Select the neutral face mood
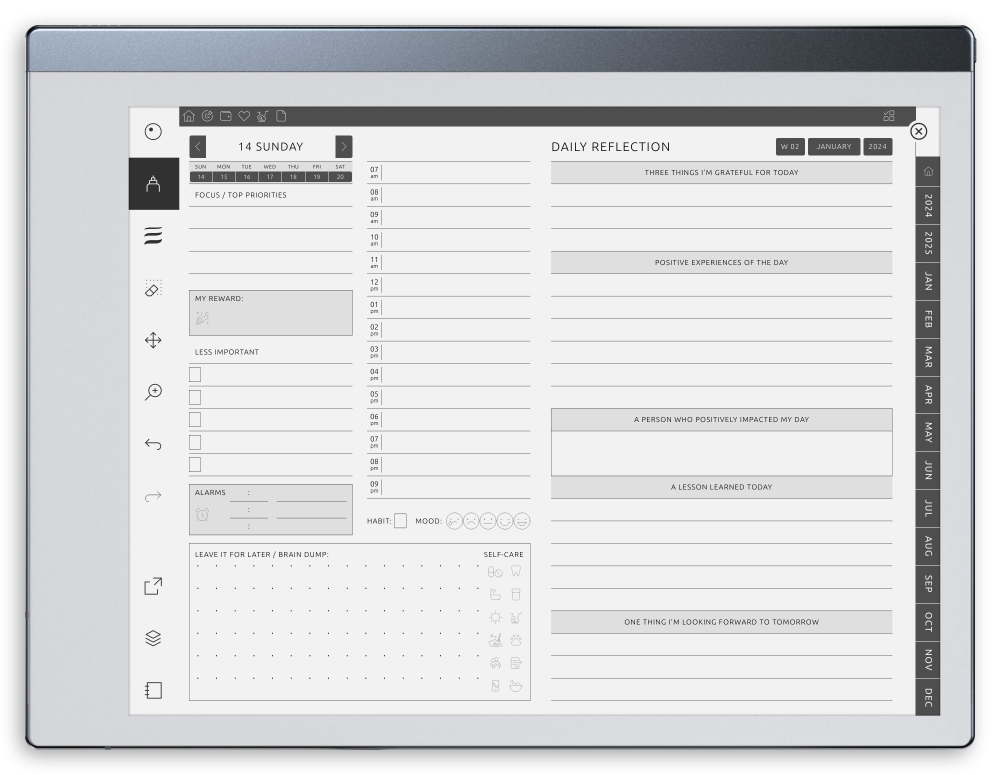The image size is (1000, 775). [488, 521]
